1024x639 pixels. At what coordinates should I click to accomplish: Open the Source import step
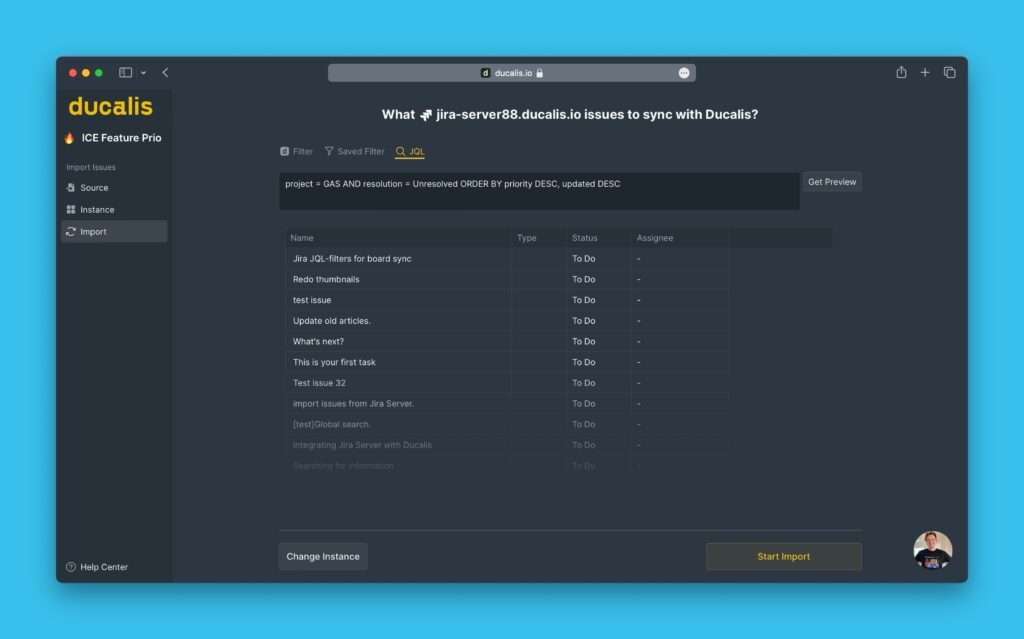(x=94, y=188)
